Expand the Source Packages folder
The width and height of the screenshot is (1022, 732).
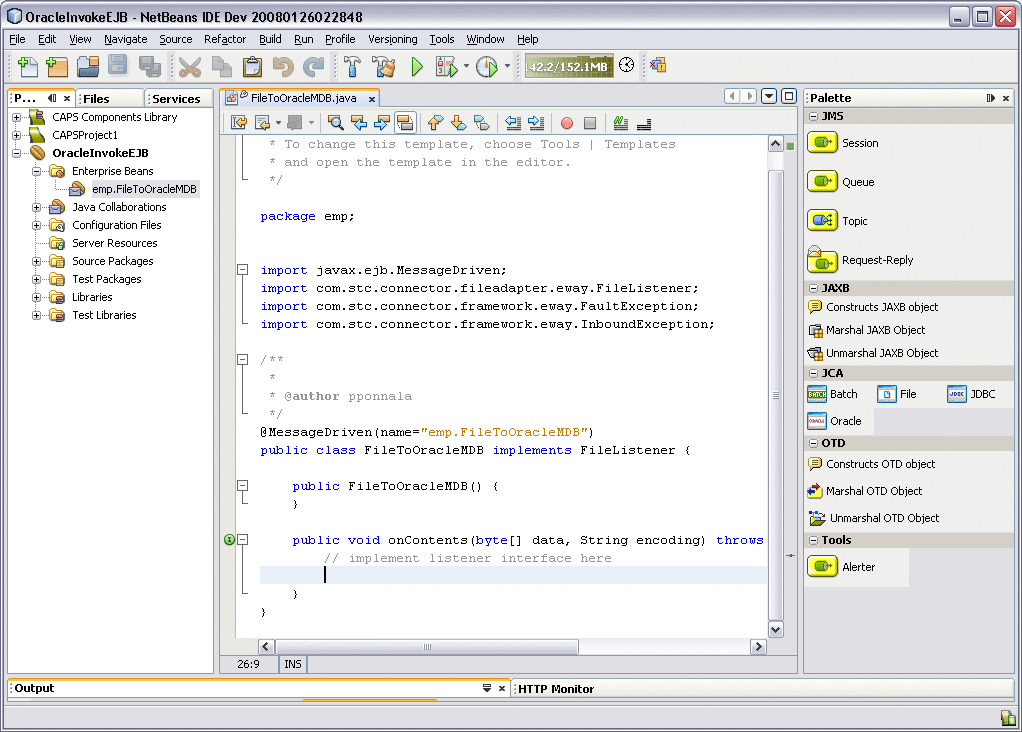coord(37,261)
